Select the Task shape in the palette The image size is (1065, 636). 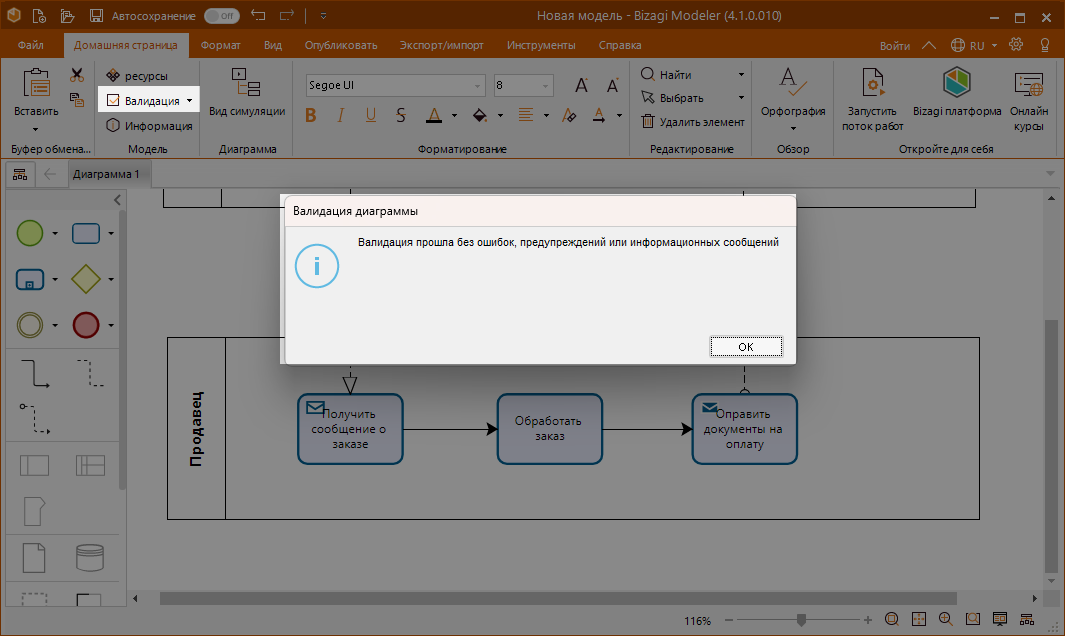click(84, 233)
